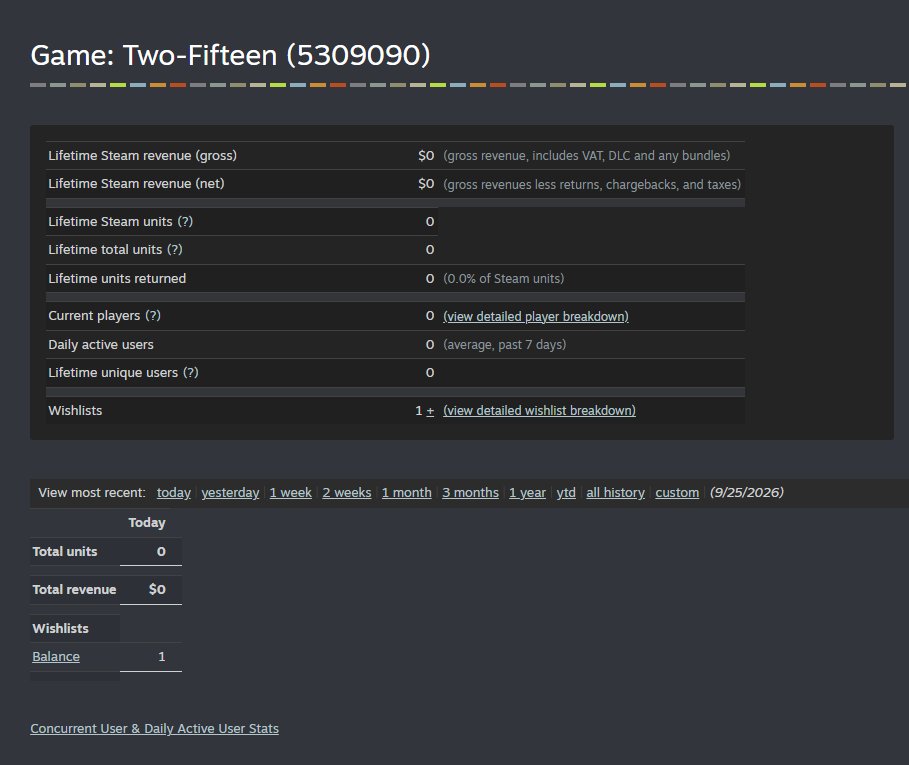Click the 'Wishlists' label in the summary panel

[75, 410]
